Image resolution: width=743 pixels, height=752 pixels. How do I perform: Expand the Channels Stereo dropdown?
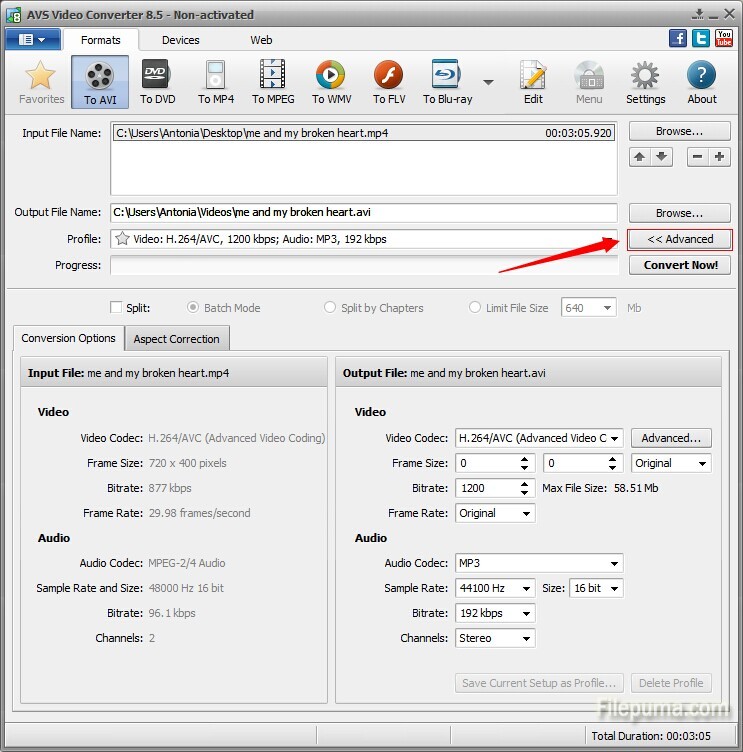526,638
